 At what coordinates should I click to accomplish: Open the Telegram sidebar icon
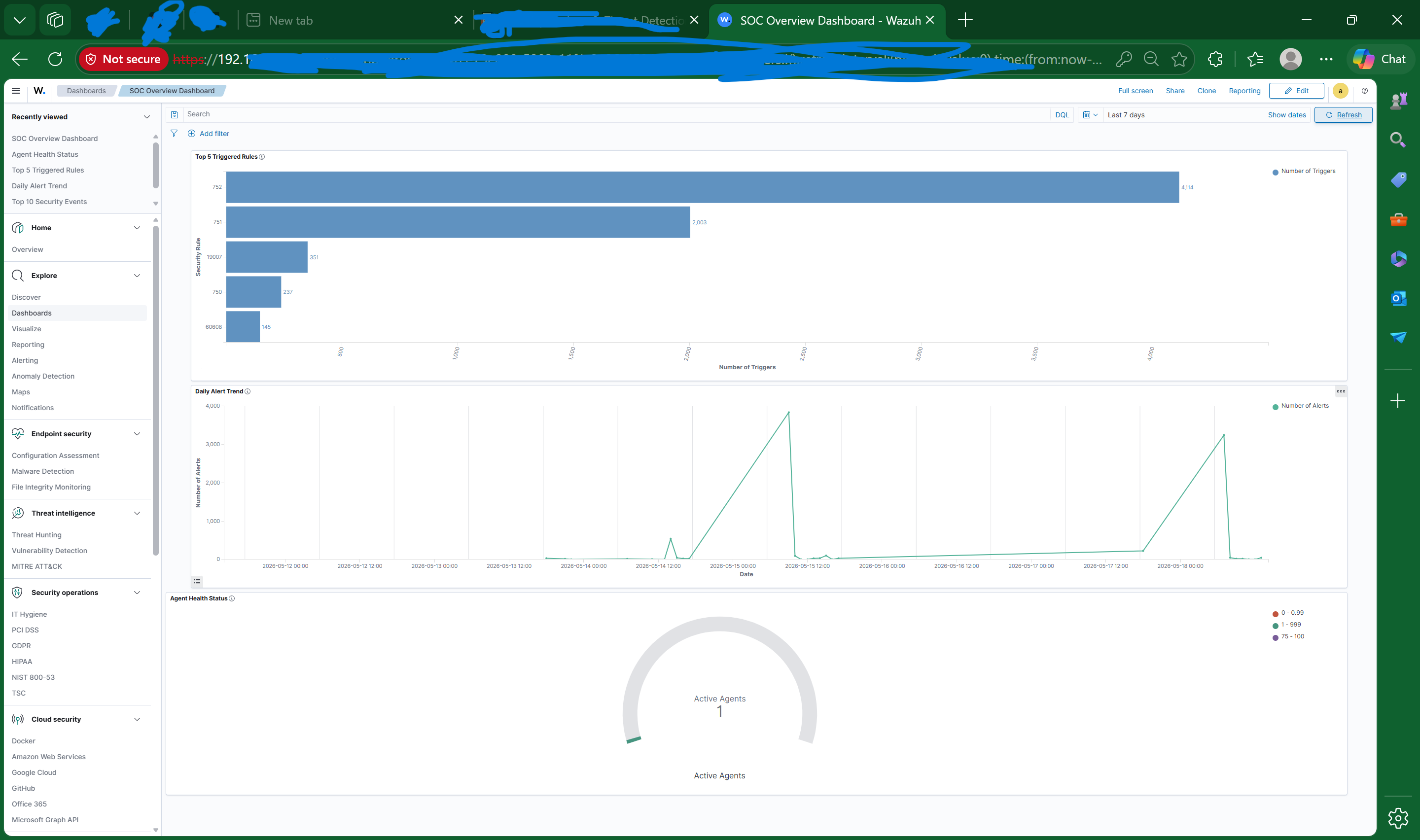1398,337
